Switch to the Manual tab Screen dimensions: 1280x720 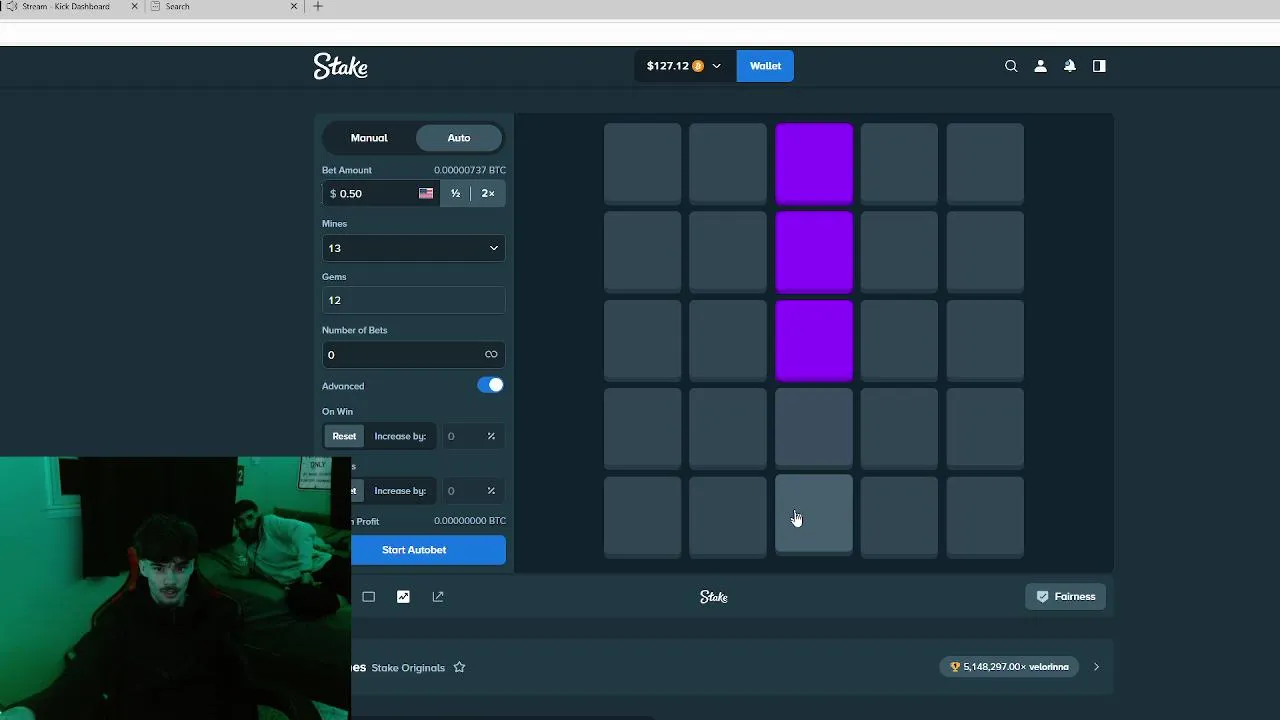pos(369,138)
